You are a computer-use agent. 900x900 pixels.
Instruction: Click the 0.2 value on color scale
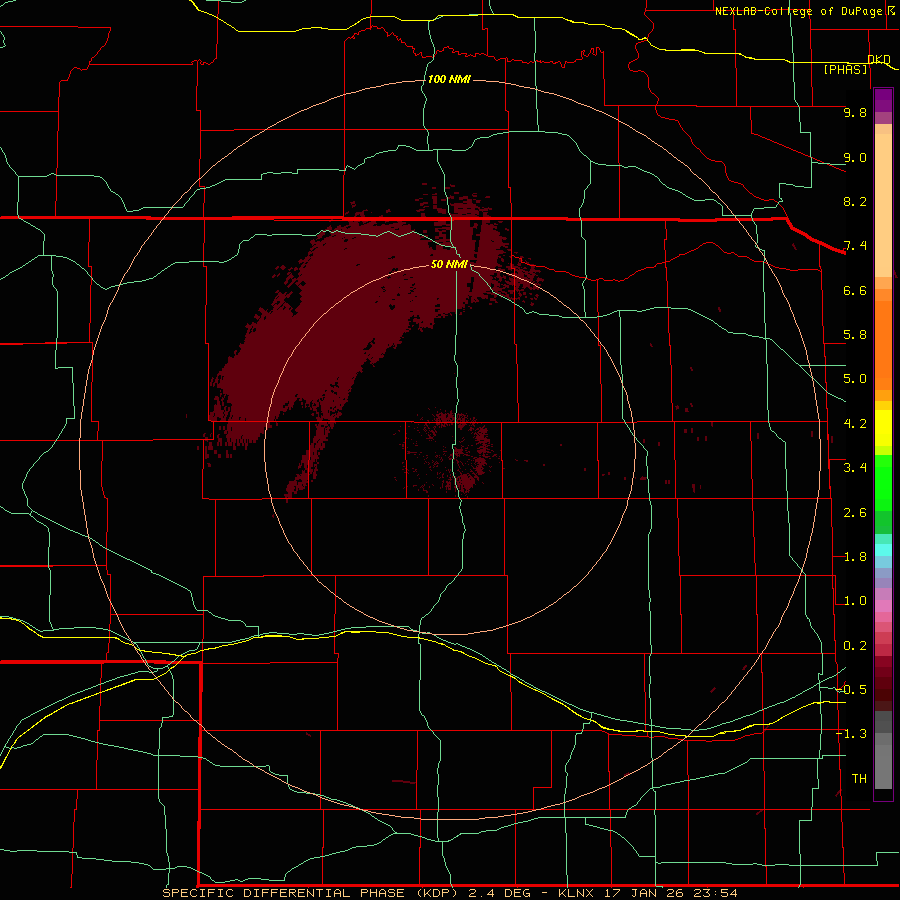855,646
